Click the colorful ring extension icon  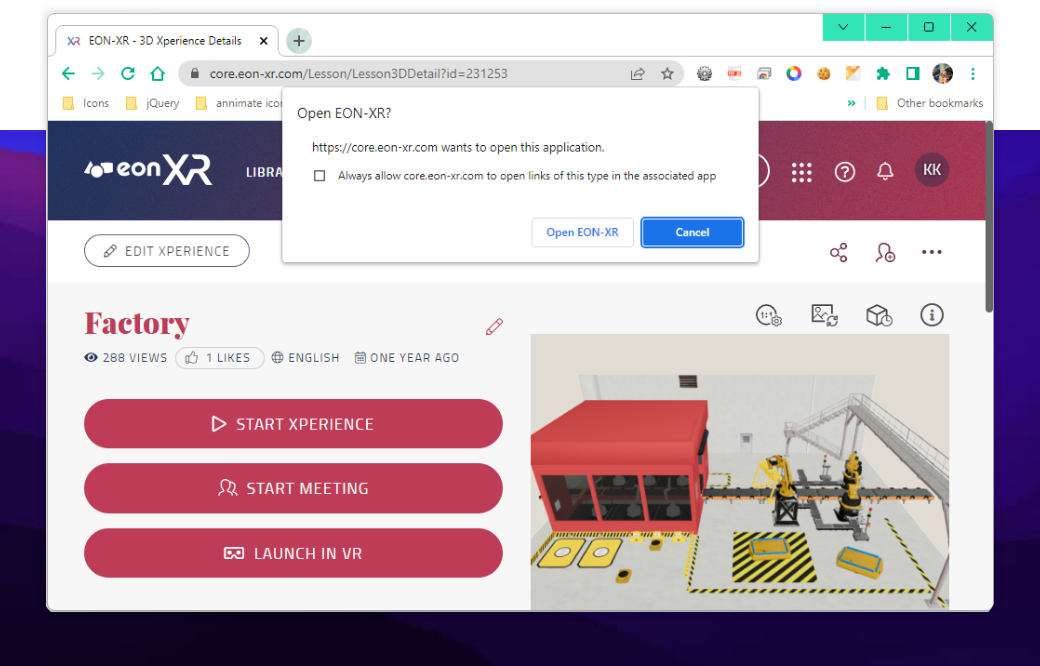(793, 74)
